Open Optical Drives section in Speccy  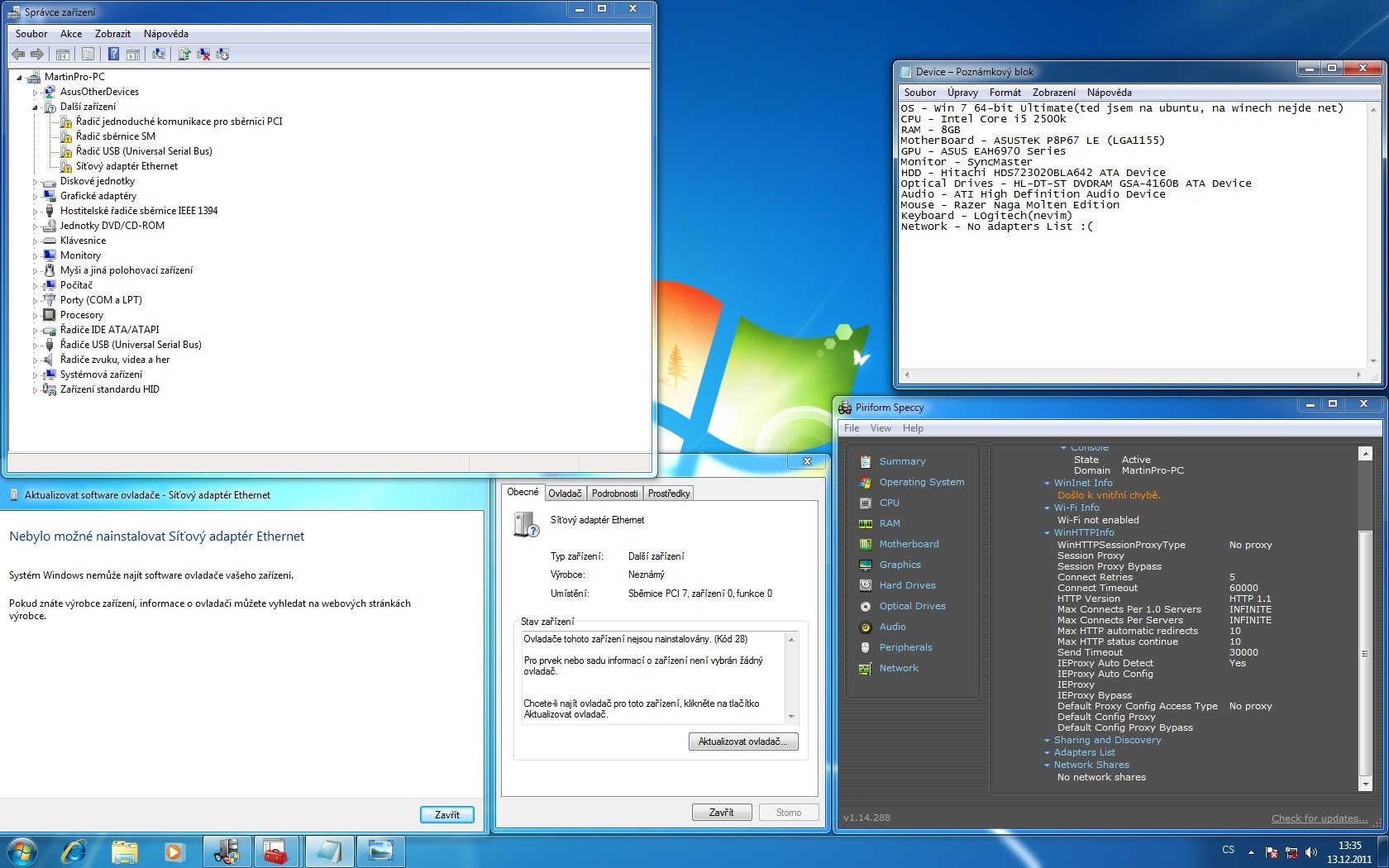tap(912, 606)
